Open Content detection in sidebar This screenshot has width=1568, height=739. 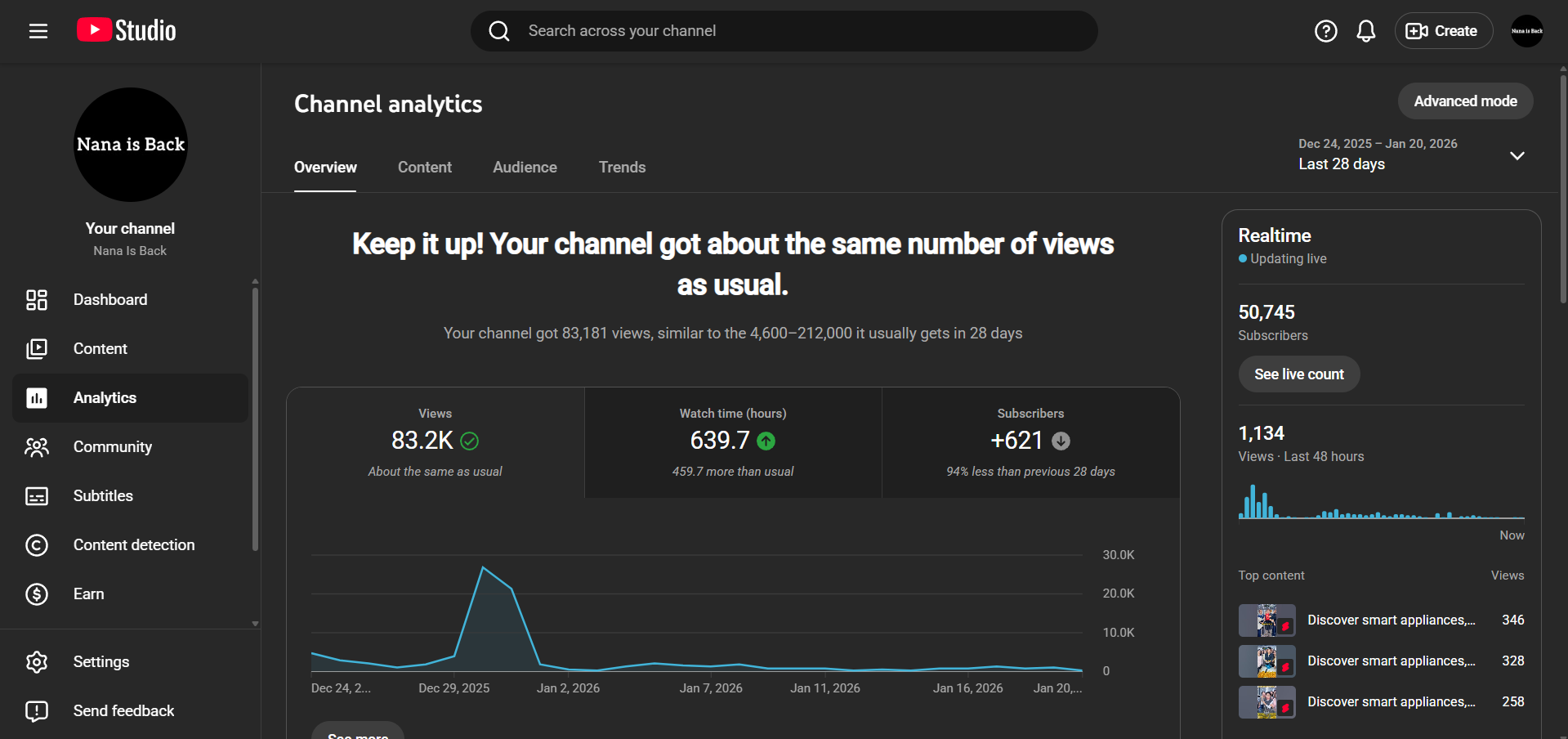coord(133,545)
